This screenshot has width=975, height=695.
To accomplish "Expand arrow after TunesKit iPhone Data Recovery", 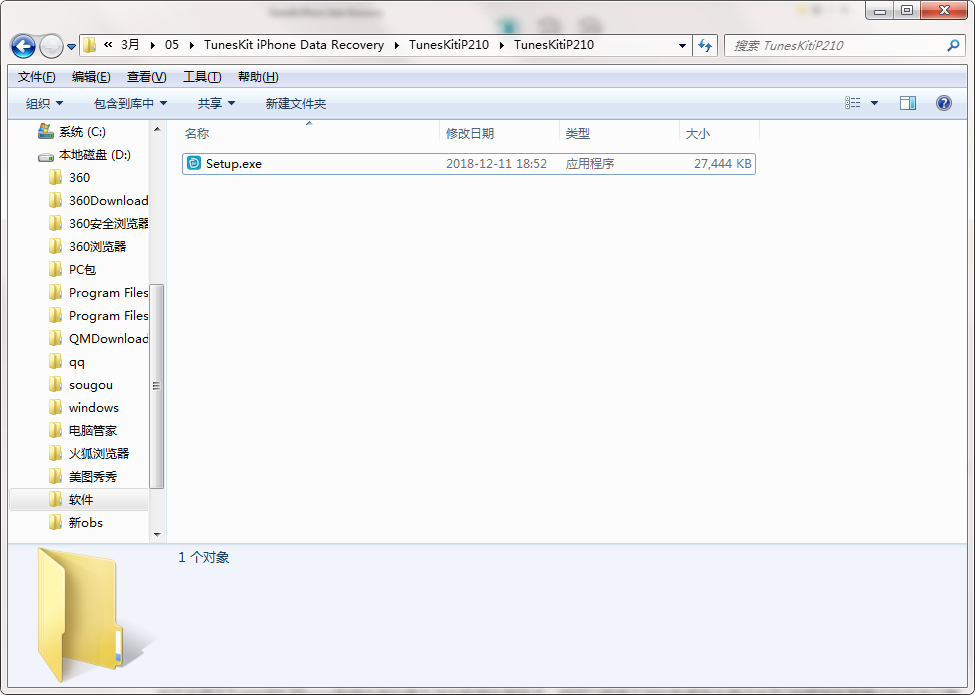I will click(396, 45).
